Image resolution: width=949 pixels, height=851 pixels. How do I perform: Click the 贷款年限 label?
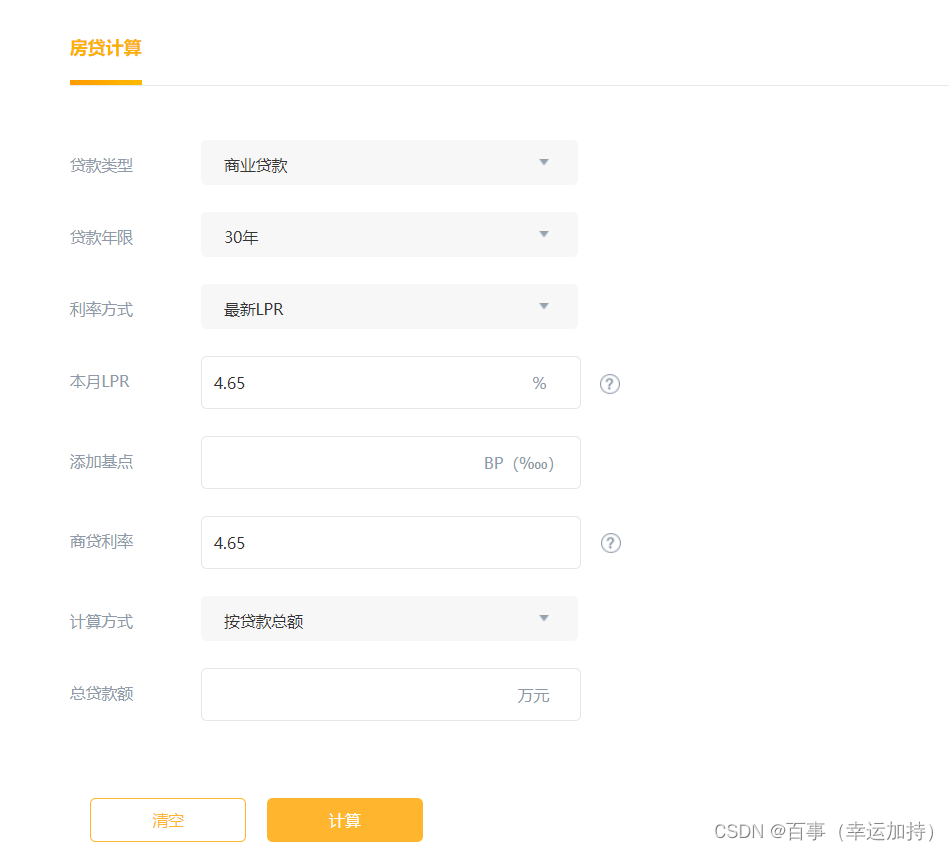click(101, 237)
